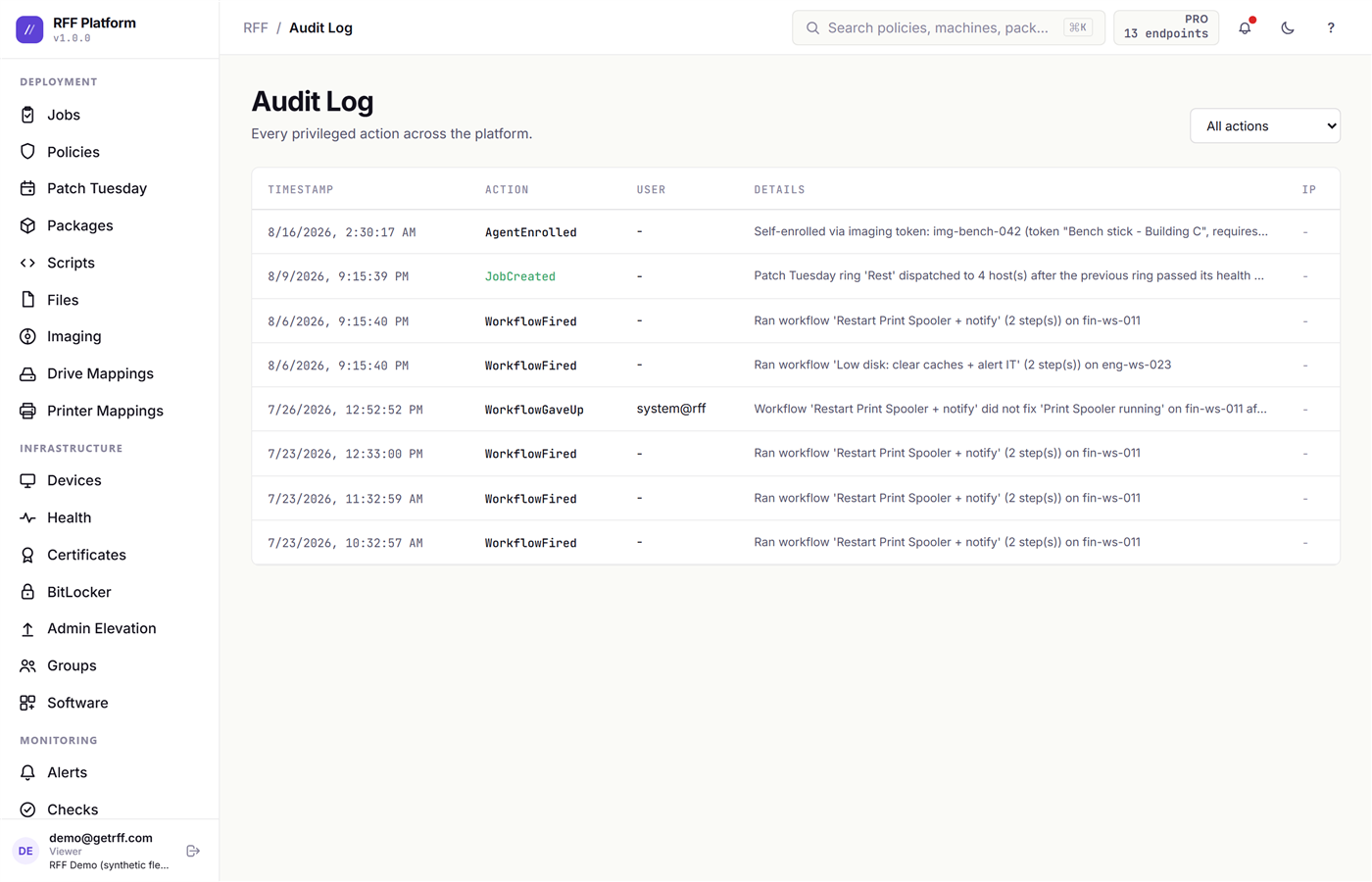Screen dimensions: 1372x882
Task: Click the Jobs clipboard icon
Action: tap(27, 115)
